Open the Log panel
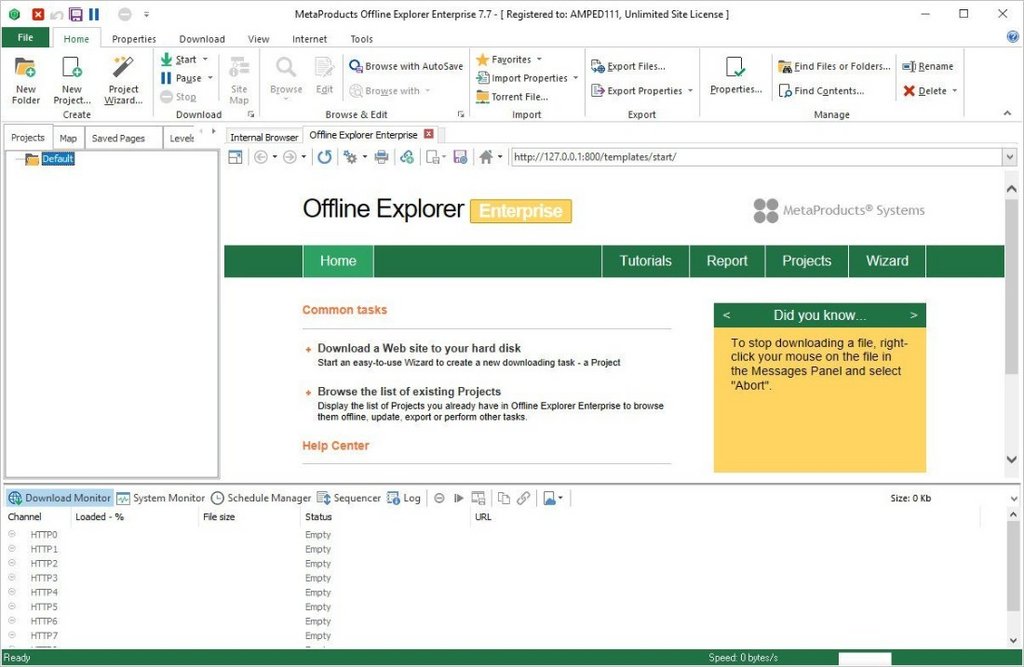 404,498
